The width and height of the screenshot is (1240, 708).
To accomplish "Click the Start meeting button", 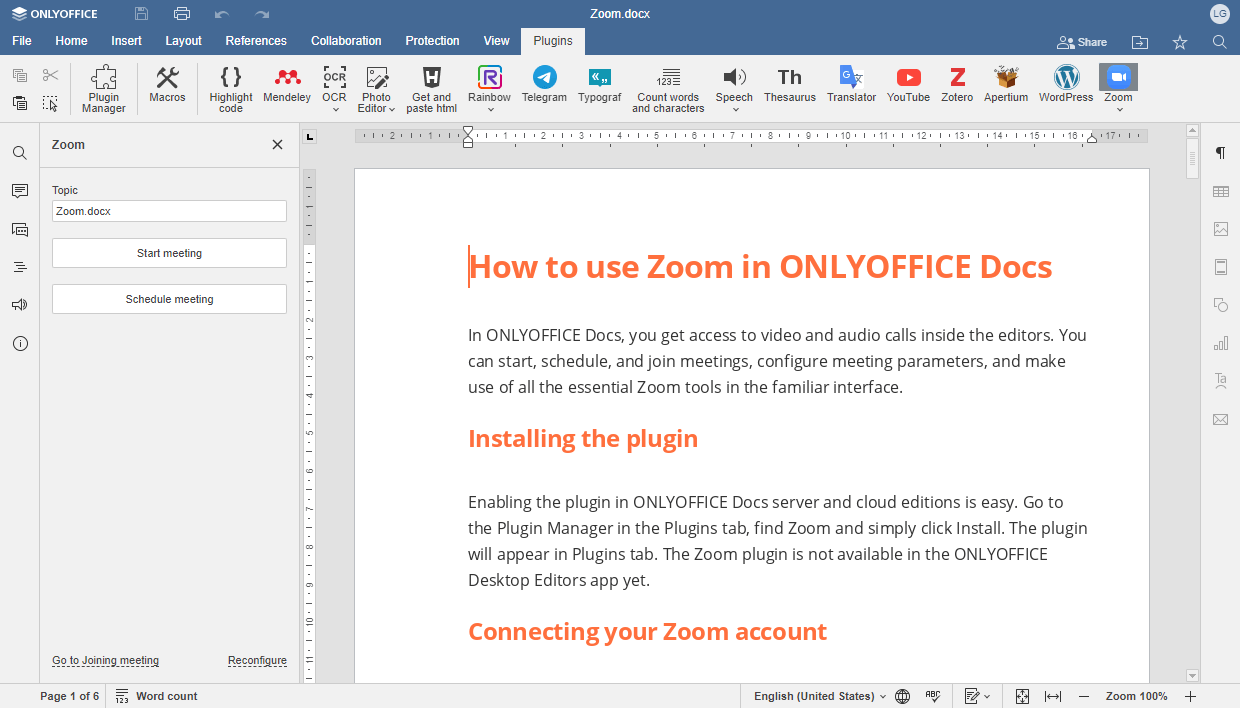I will tap(169, 253).
